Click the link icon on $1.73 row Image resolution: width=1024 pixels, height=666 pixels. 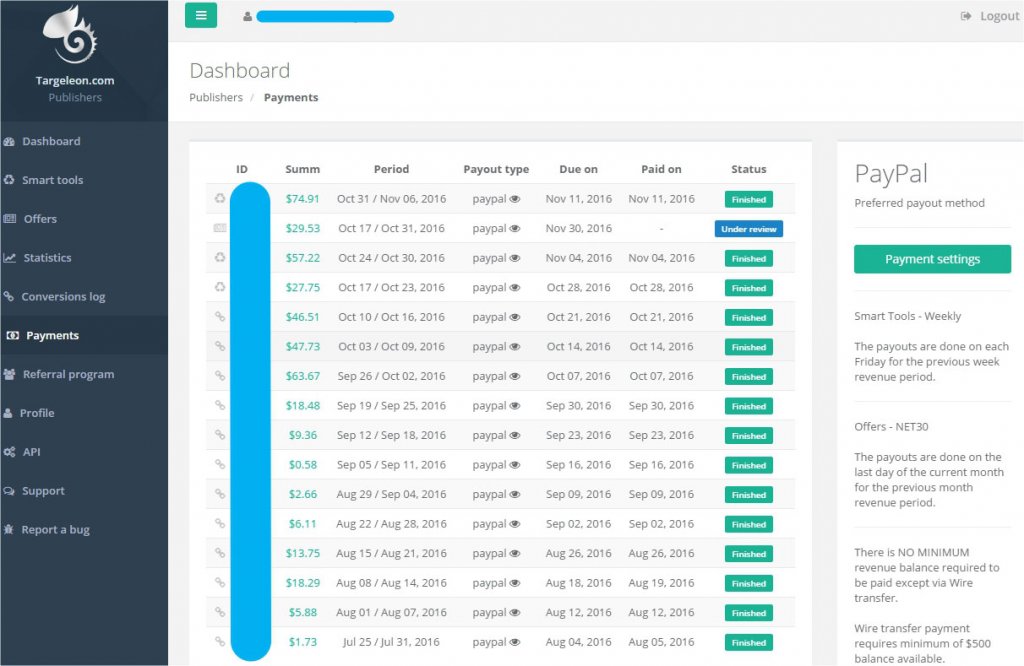220,642
